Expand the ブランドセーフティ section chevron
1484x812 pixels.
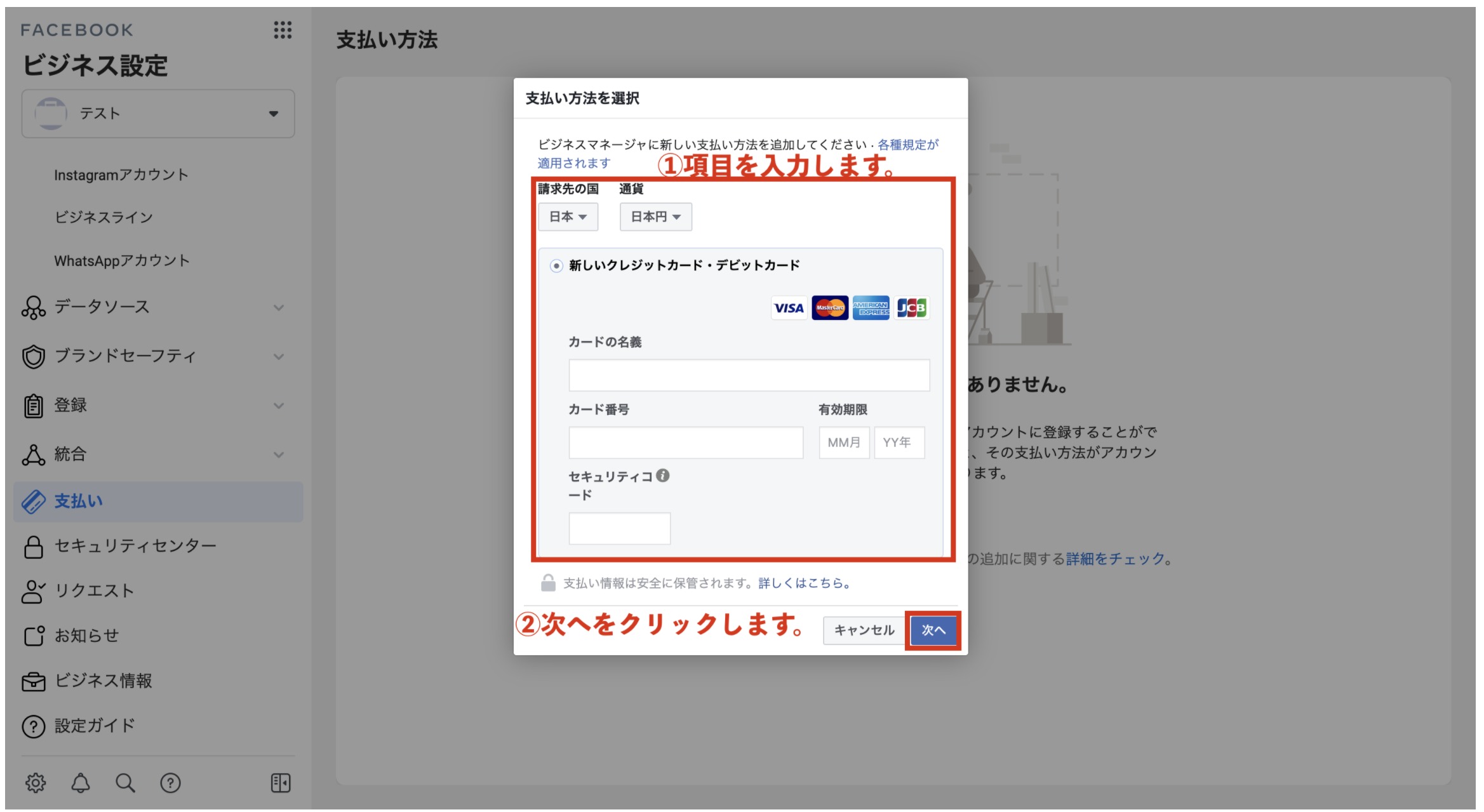278,357
